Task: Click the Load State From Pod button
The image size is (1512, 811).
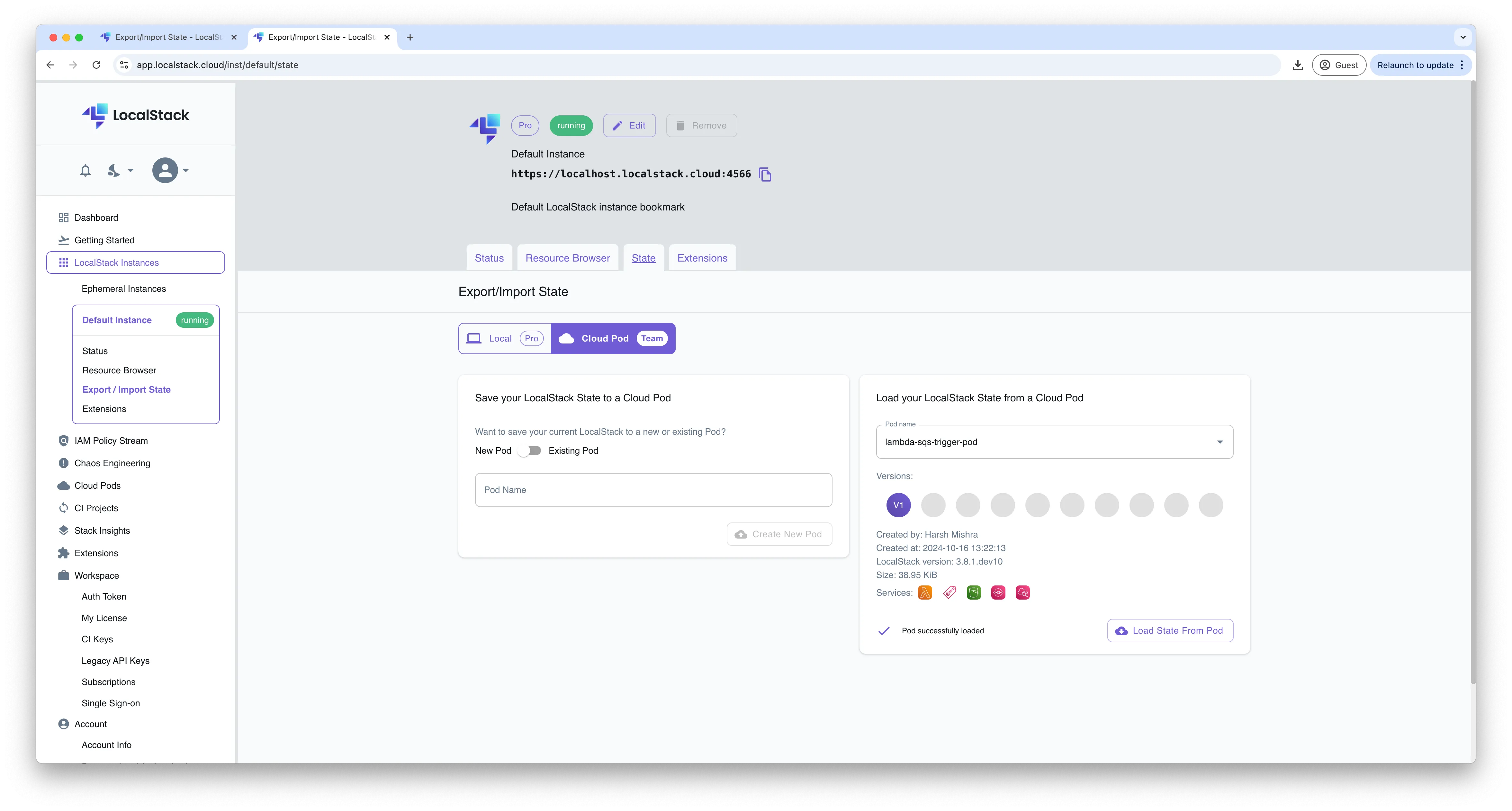Action: [x=1170, y=630]
